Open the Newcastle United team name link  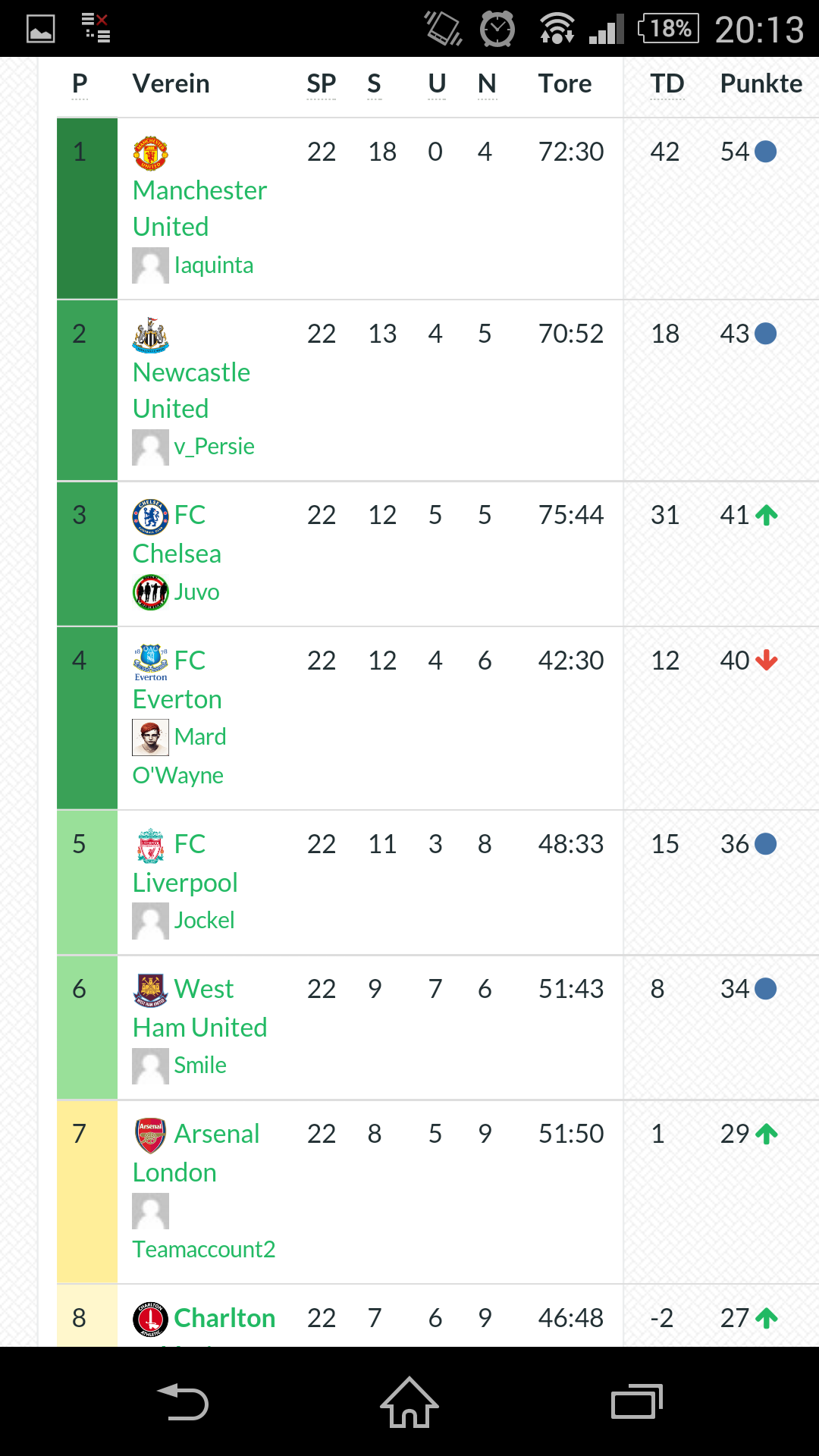tap(191, 391)
